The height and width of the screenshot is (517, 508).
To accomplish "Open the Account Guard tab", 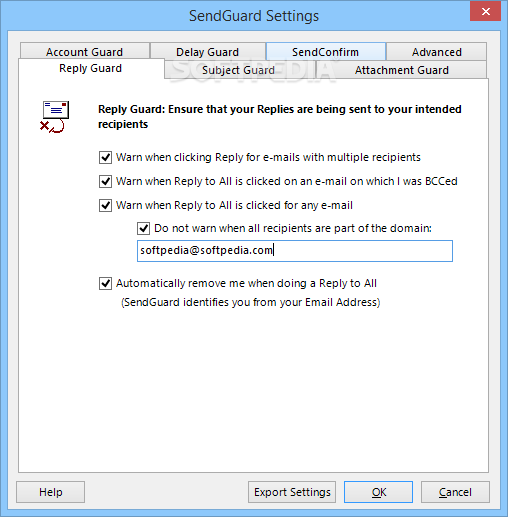I will pyautogui.click(x=85, y=52).
